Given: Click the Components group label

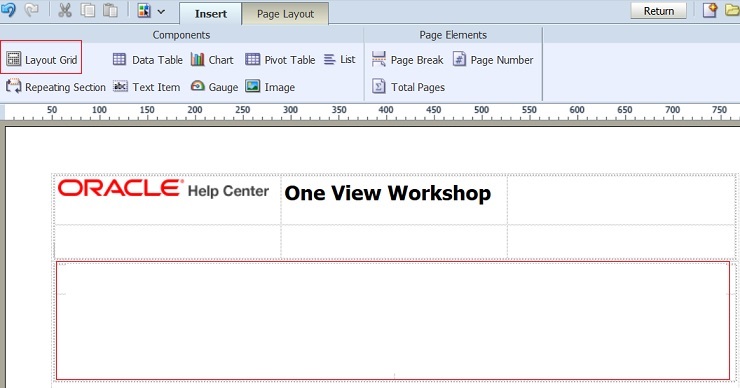Looking at the screenshot, I should [x=181, y=35].
